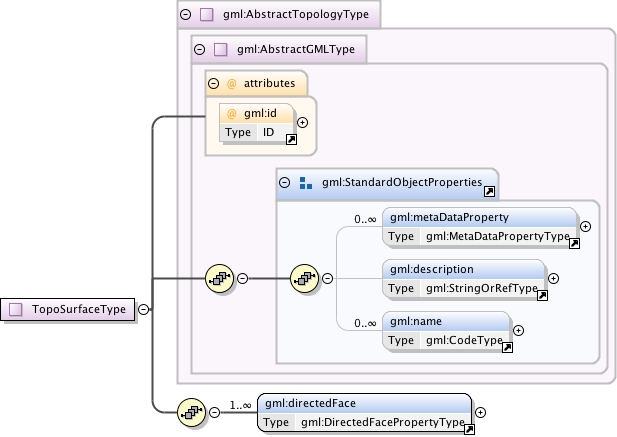The width and height of the screenshot is (617, 437).
Task: Collapse the directedFace sequence compositor
Action: [214, 412]
